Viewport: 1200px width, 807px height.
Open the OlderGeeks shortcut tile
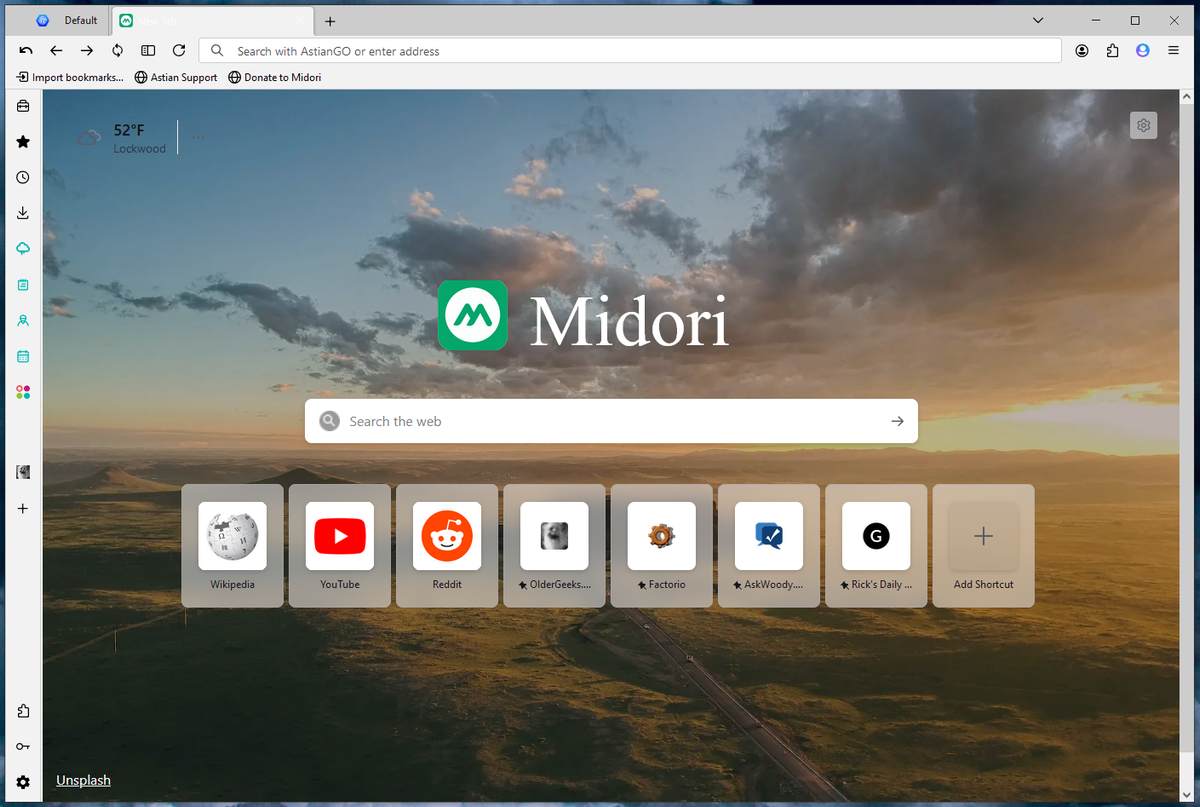coord(554,546)
